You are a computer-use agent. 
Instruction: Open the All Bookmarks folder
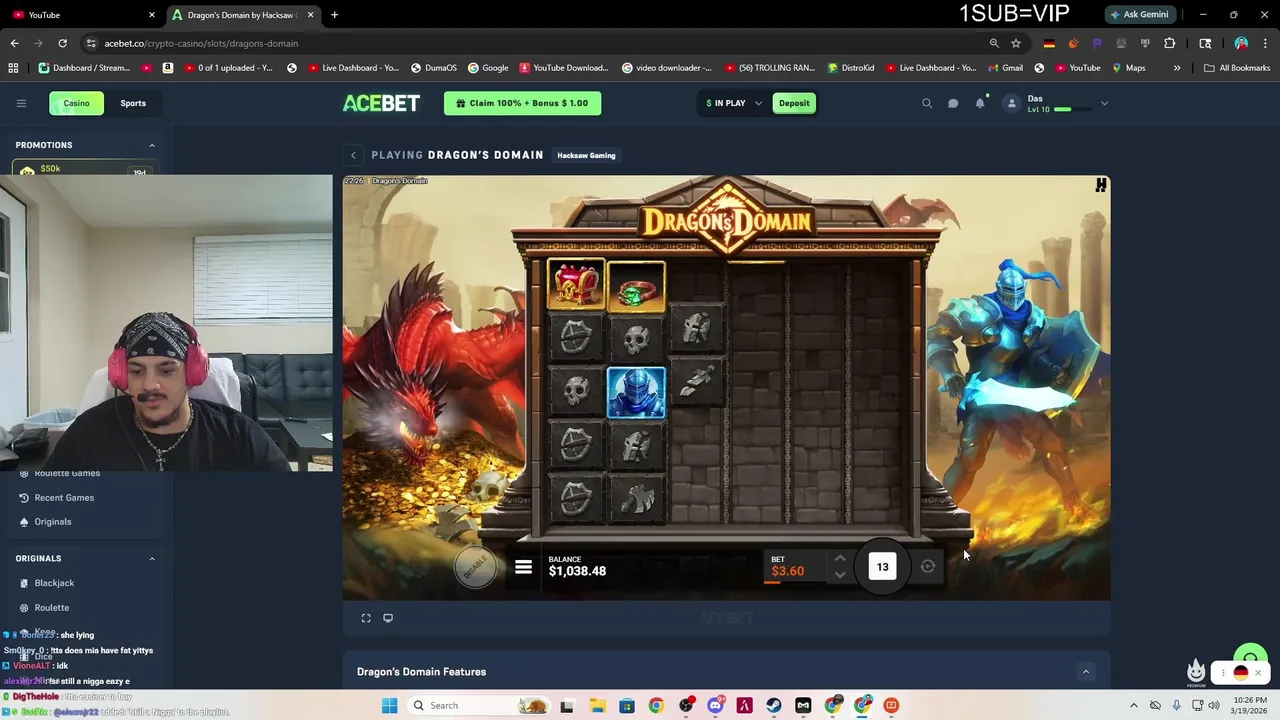coord(1237,68)
